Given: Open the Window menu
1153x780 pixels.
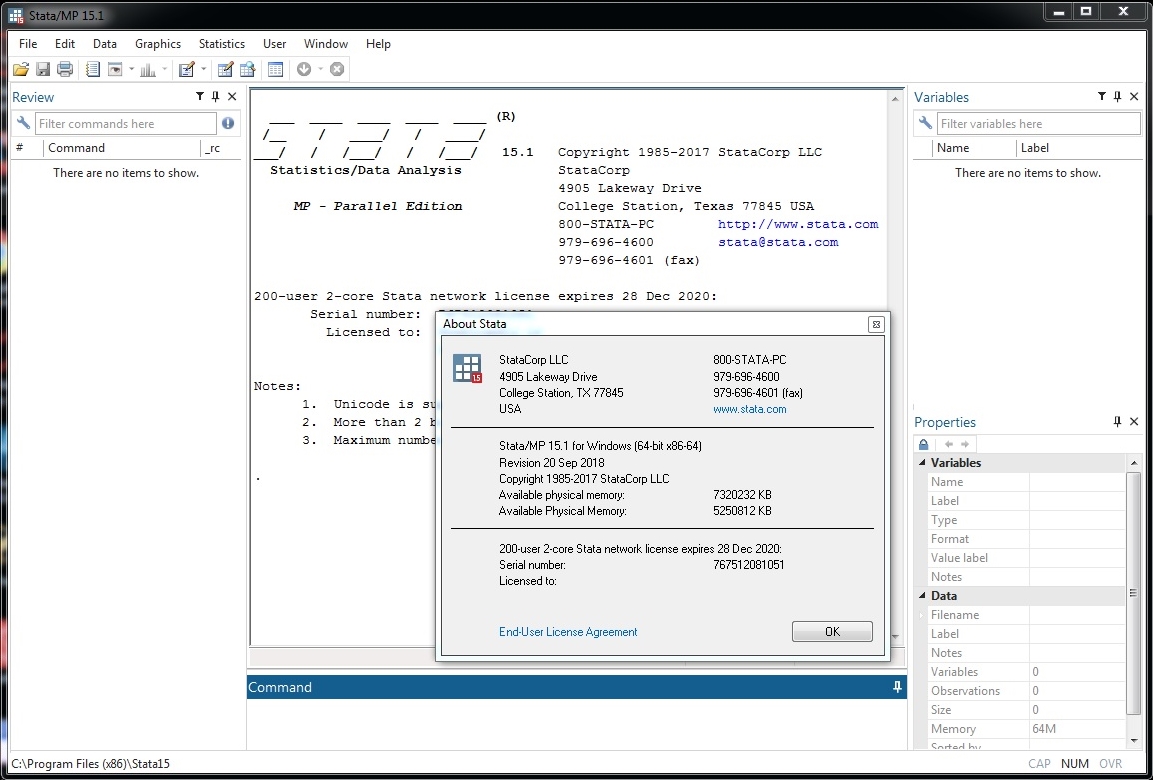Looking at the screenshot, I should 326,44.
